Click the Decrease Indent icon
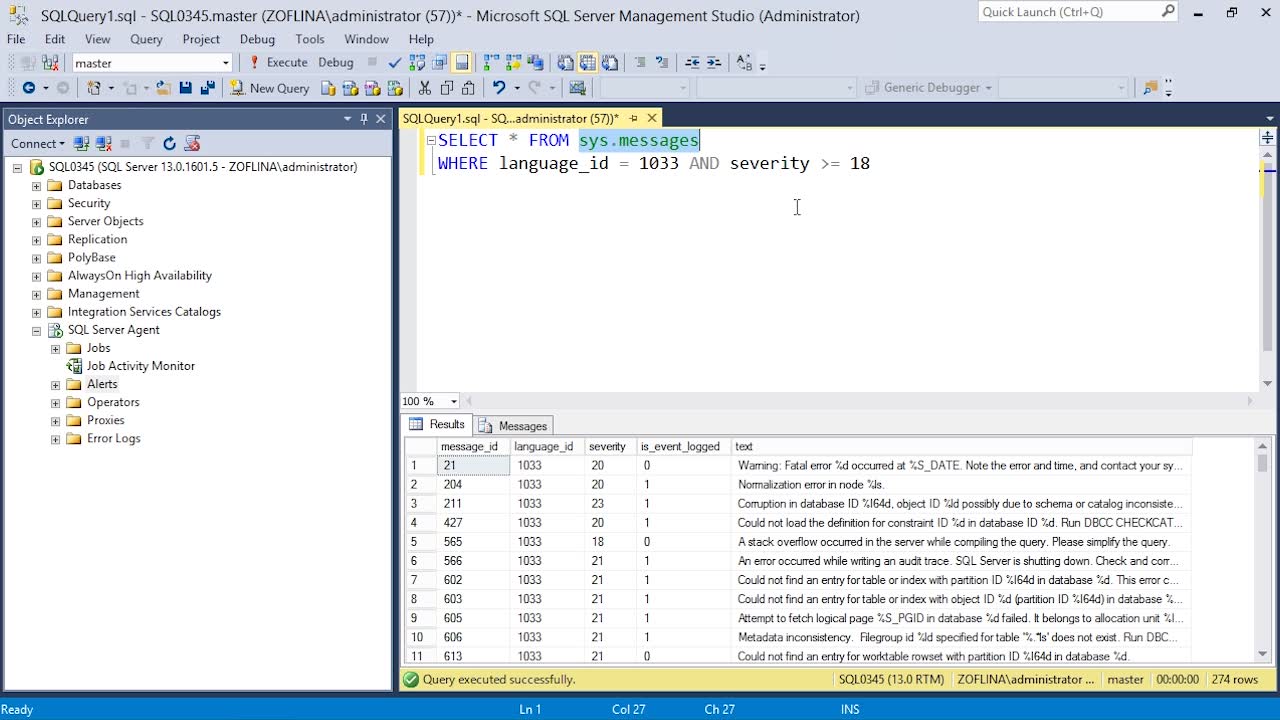The image size is (1280, 720). [692, 62]
